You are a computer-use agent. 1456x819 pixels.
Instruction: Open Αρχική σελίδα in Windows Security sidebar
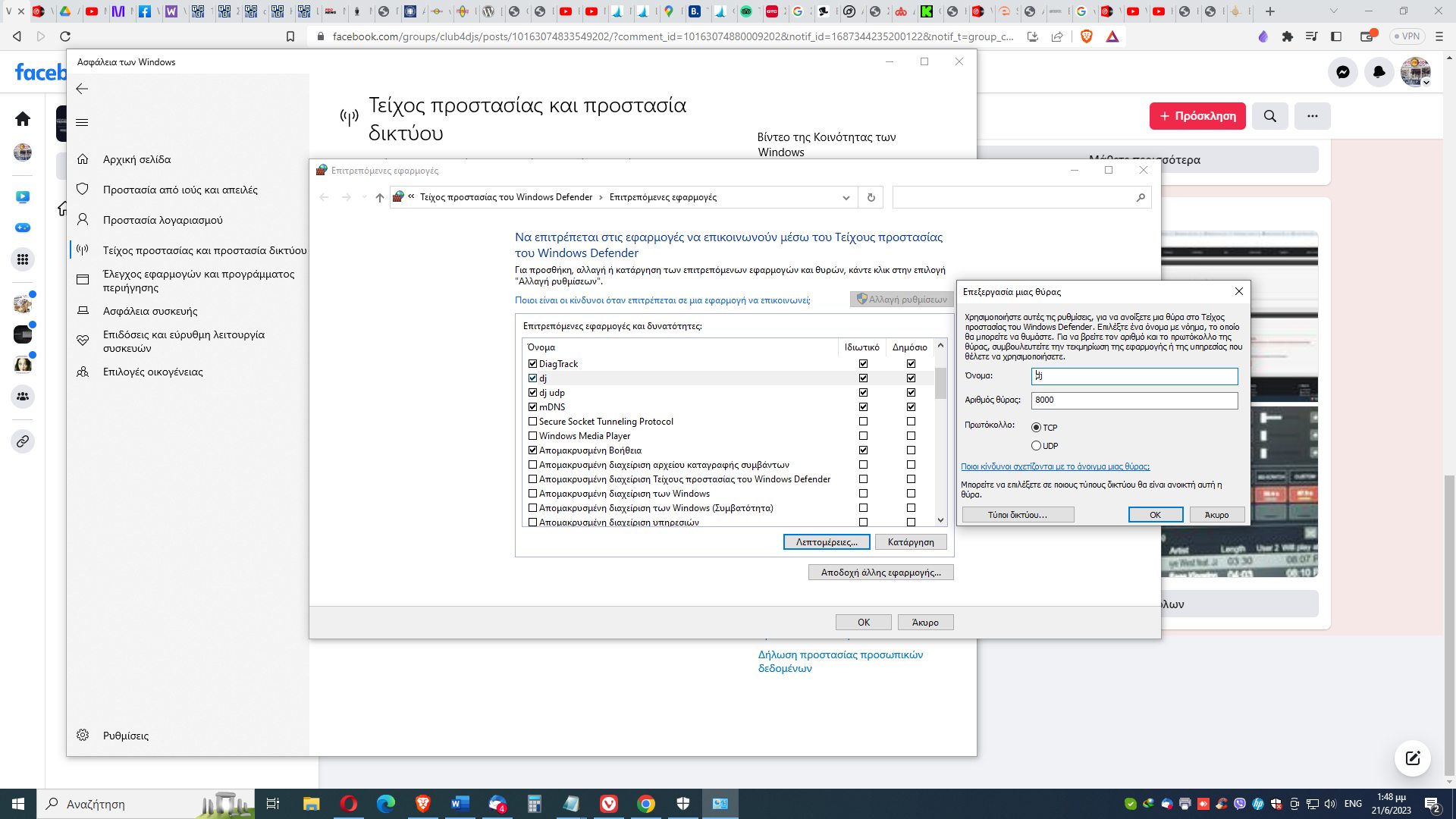pos(136,159)
